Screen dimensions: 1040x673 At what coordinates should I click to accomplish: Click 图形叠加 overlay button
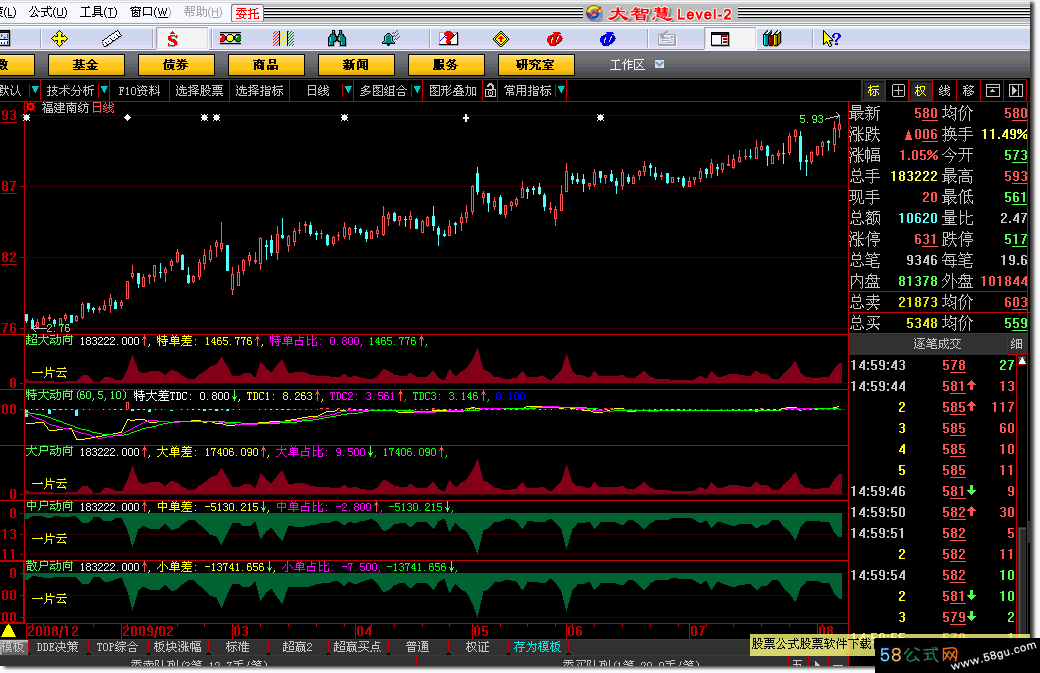point(453,91)
